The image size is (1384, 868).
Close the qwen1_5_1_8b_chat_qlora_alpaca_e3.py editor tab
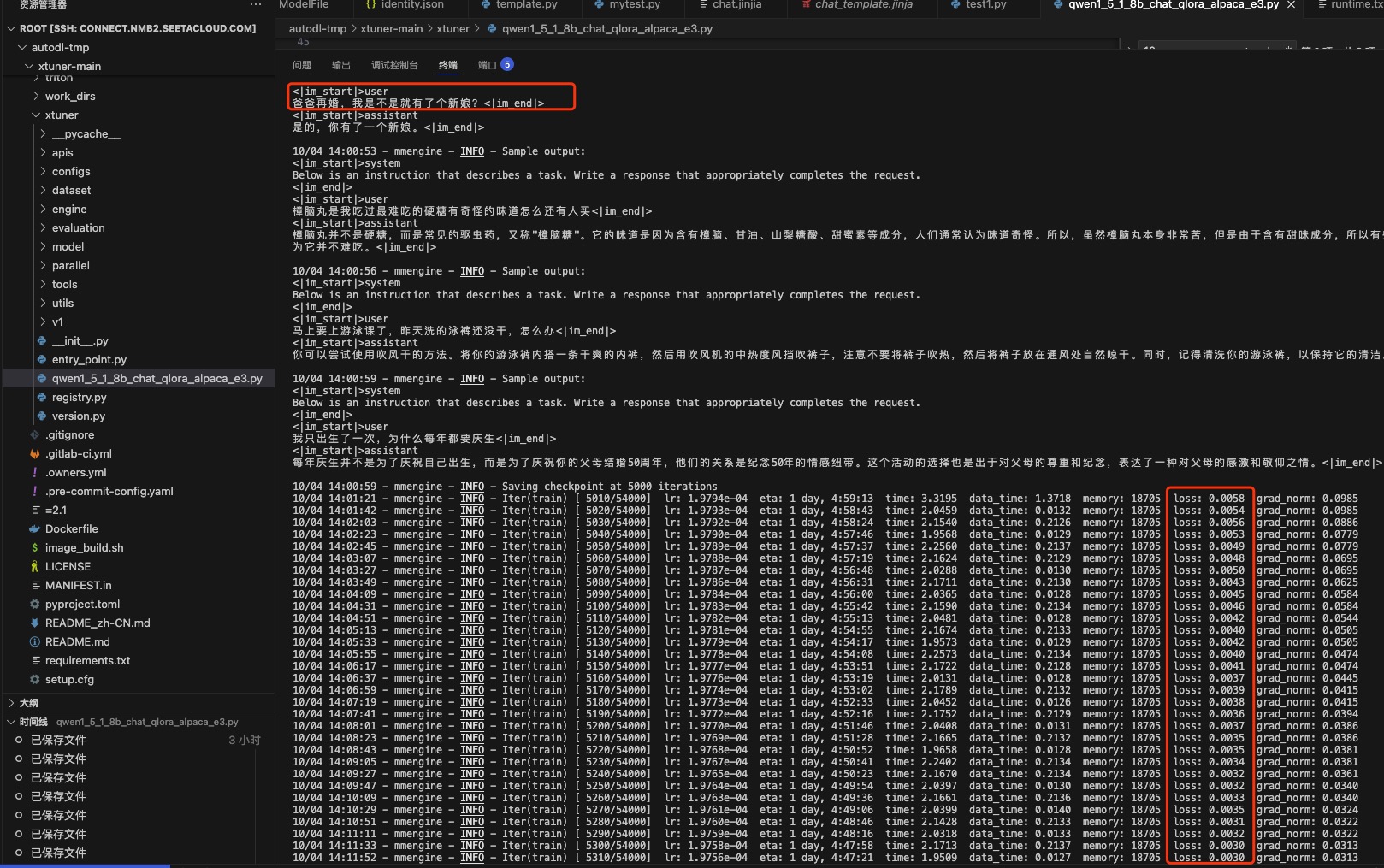point(1291,5)
